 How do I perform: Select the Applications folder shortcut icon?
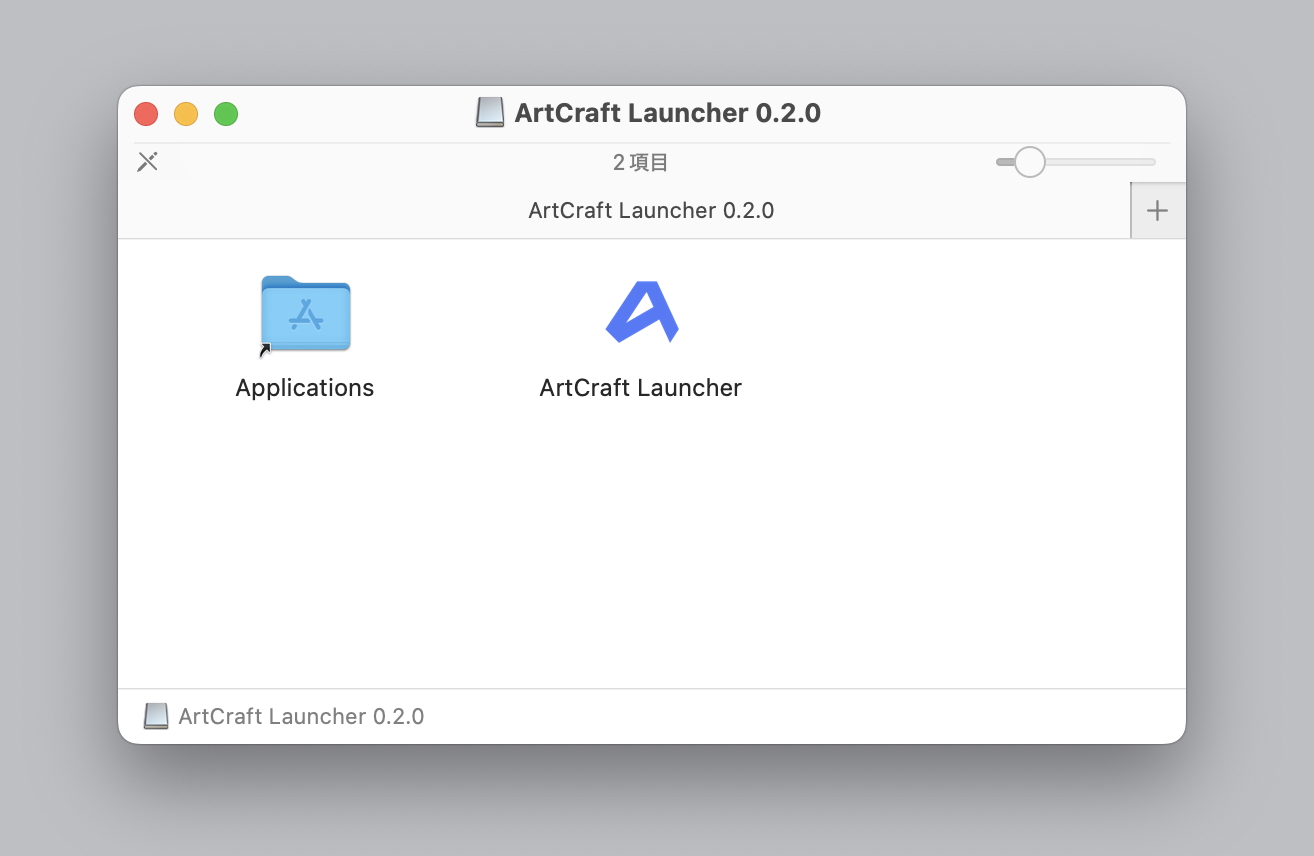tap(305, 314)
